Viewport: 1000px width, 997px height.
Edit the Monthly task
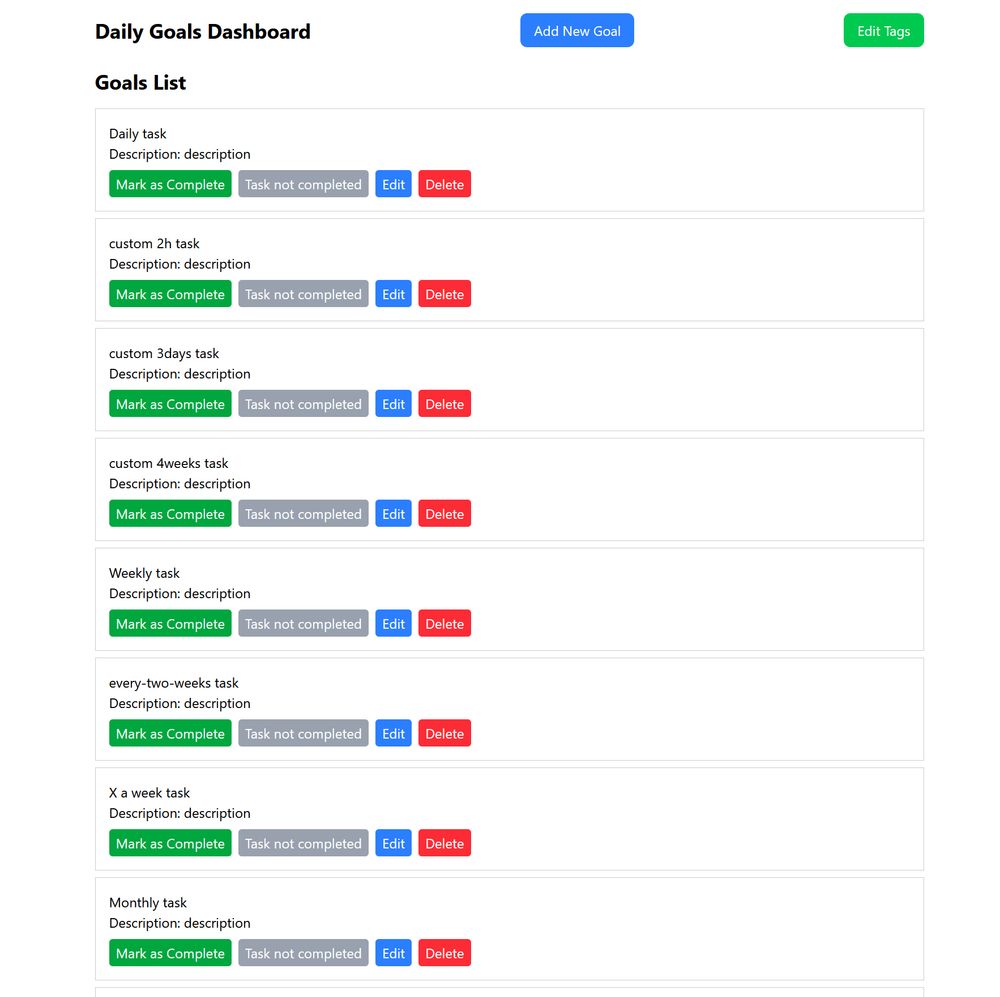(x=393, y=952)
